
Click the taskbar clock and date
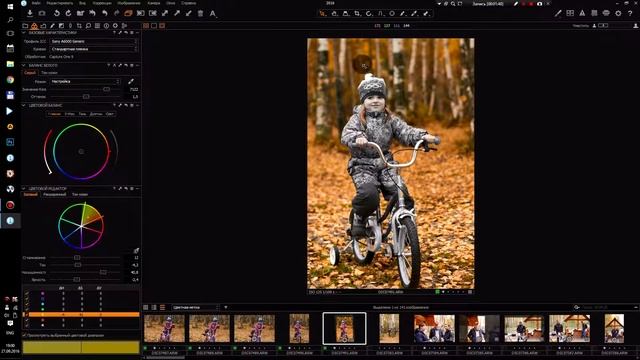(x=10, y=348)
